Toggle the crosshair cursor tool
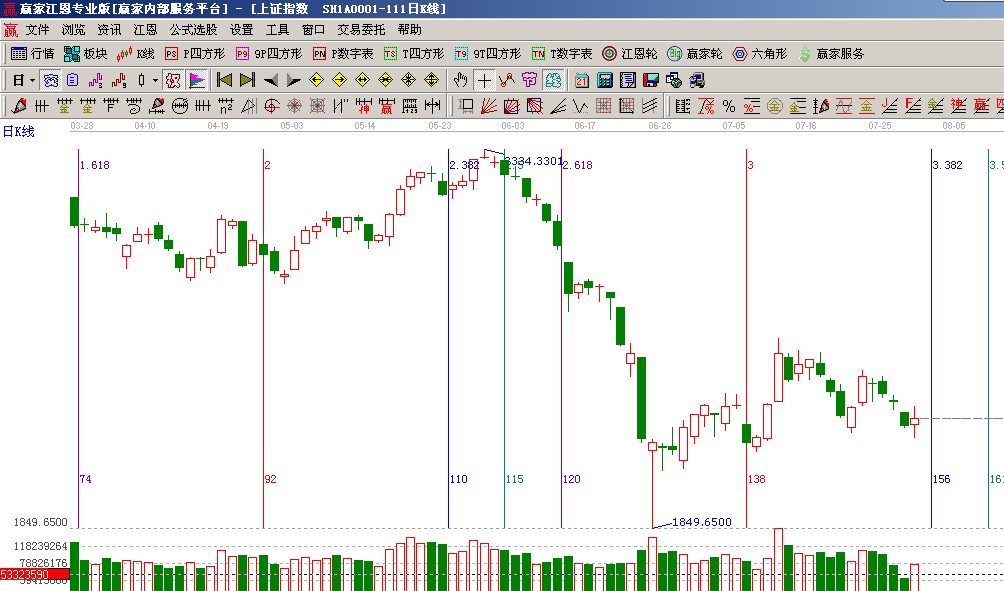Screen dimensions: 1004x591 tap(484, 80)
